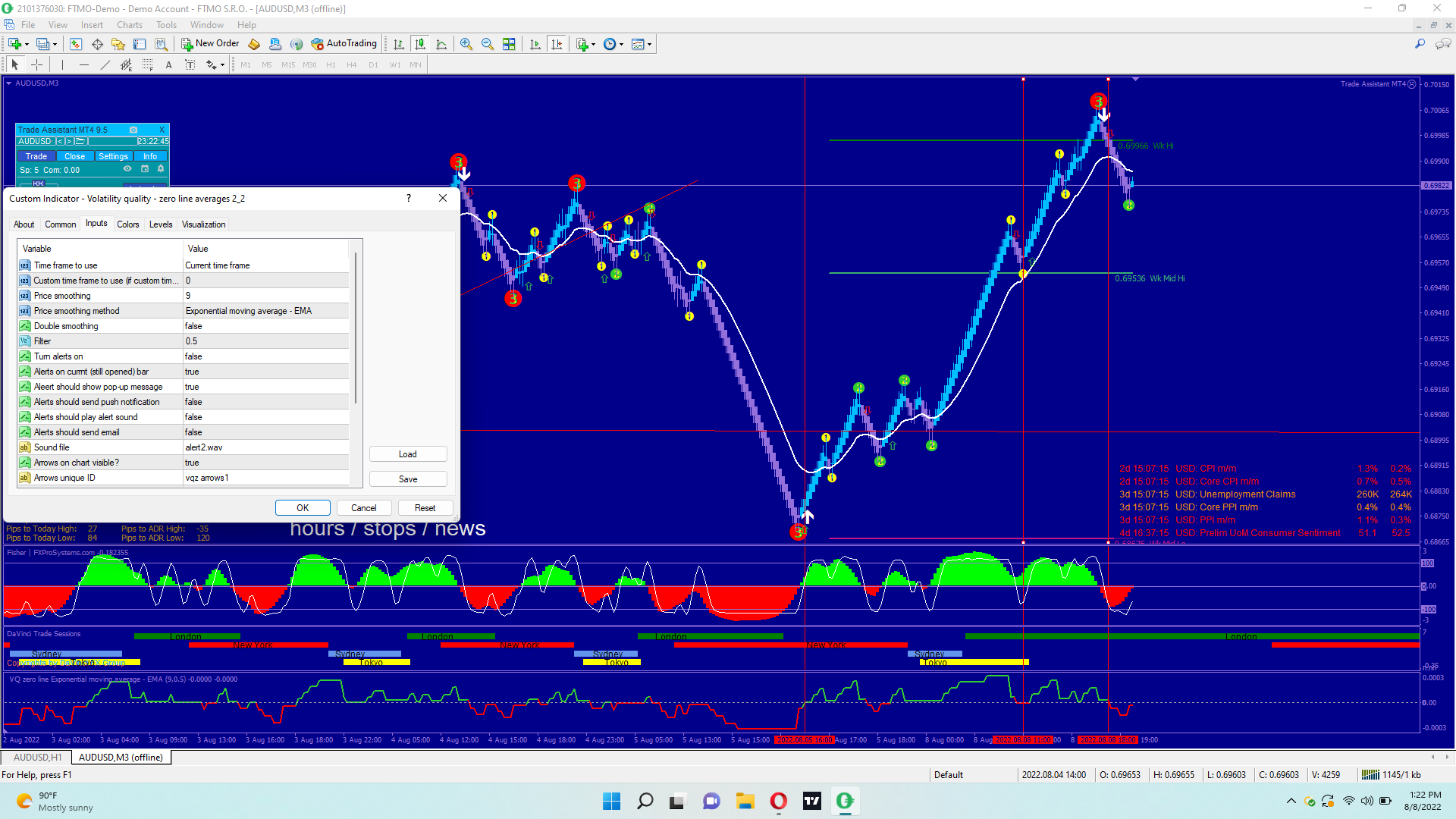This screenshot has width=1456, height=819.
Task: Click the bell alert icon in Trade Assistant
Action: tap(161, 169)
